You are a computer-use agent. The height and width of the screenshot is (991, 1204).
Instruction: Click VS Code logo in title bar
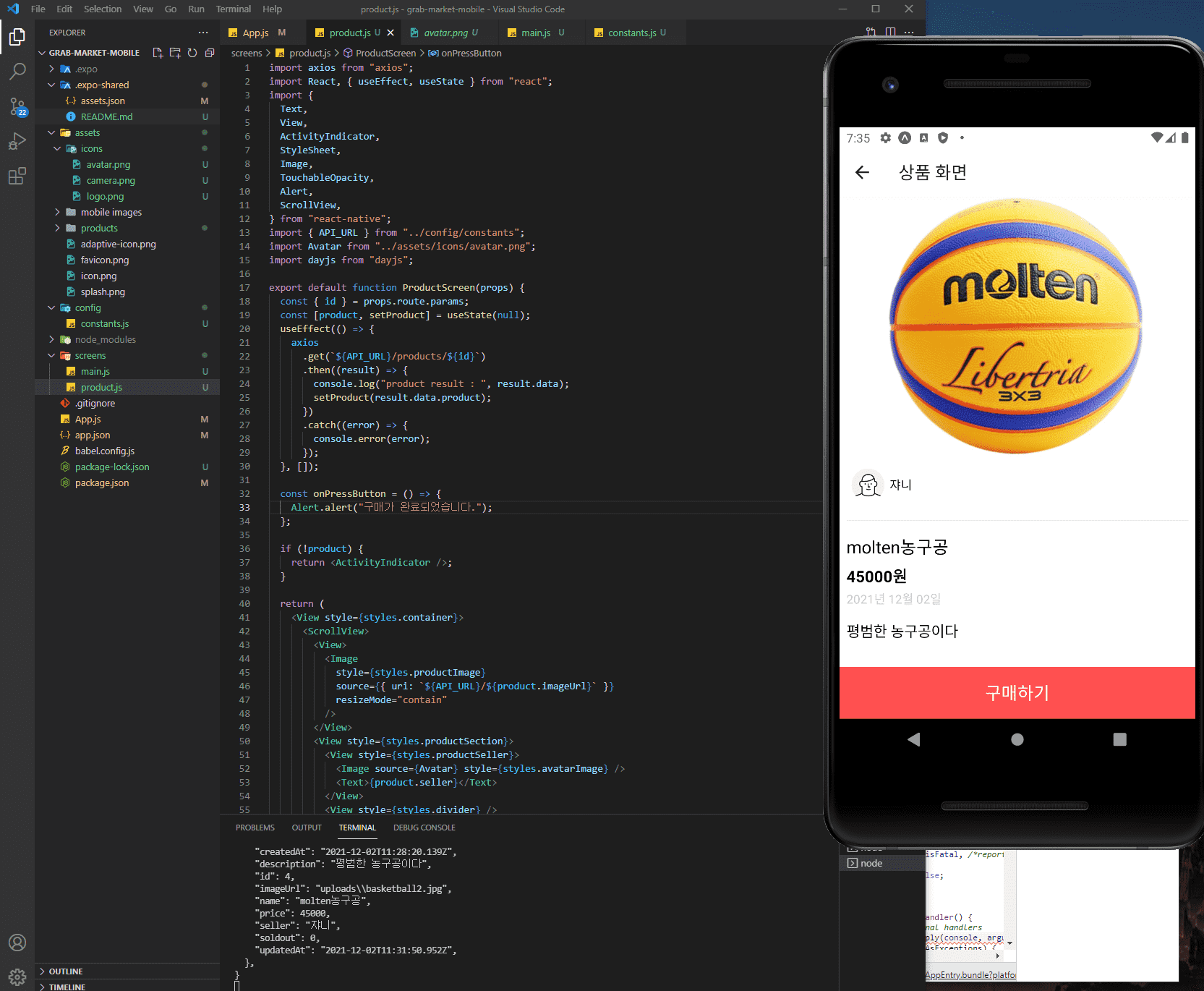point(13,9)
